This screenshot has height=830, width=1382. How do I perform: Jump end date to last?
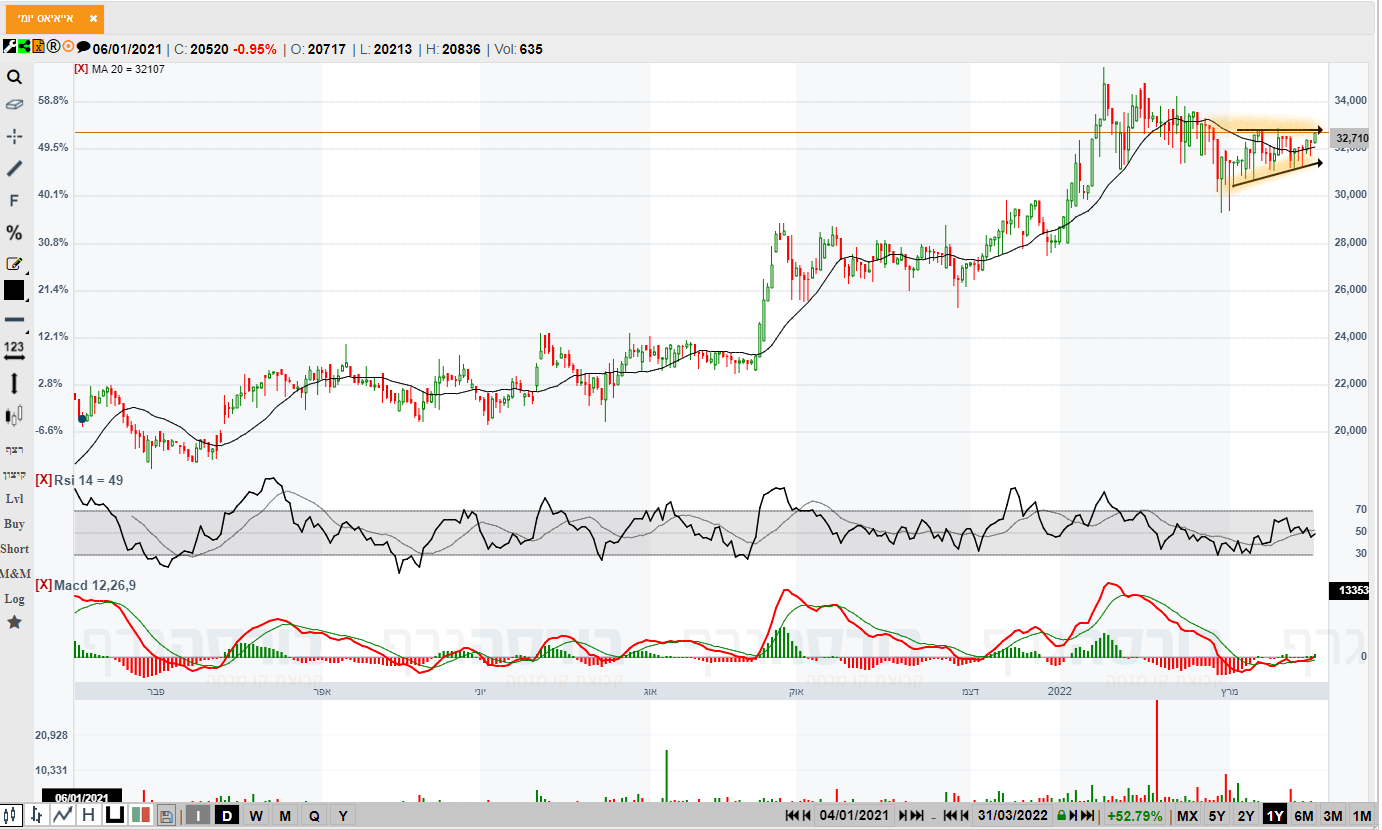coord(1087,816)
